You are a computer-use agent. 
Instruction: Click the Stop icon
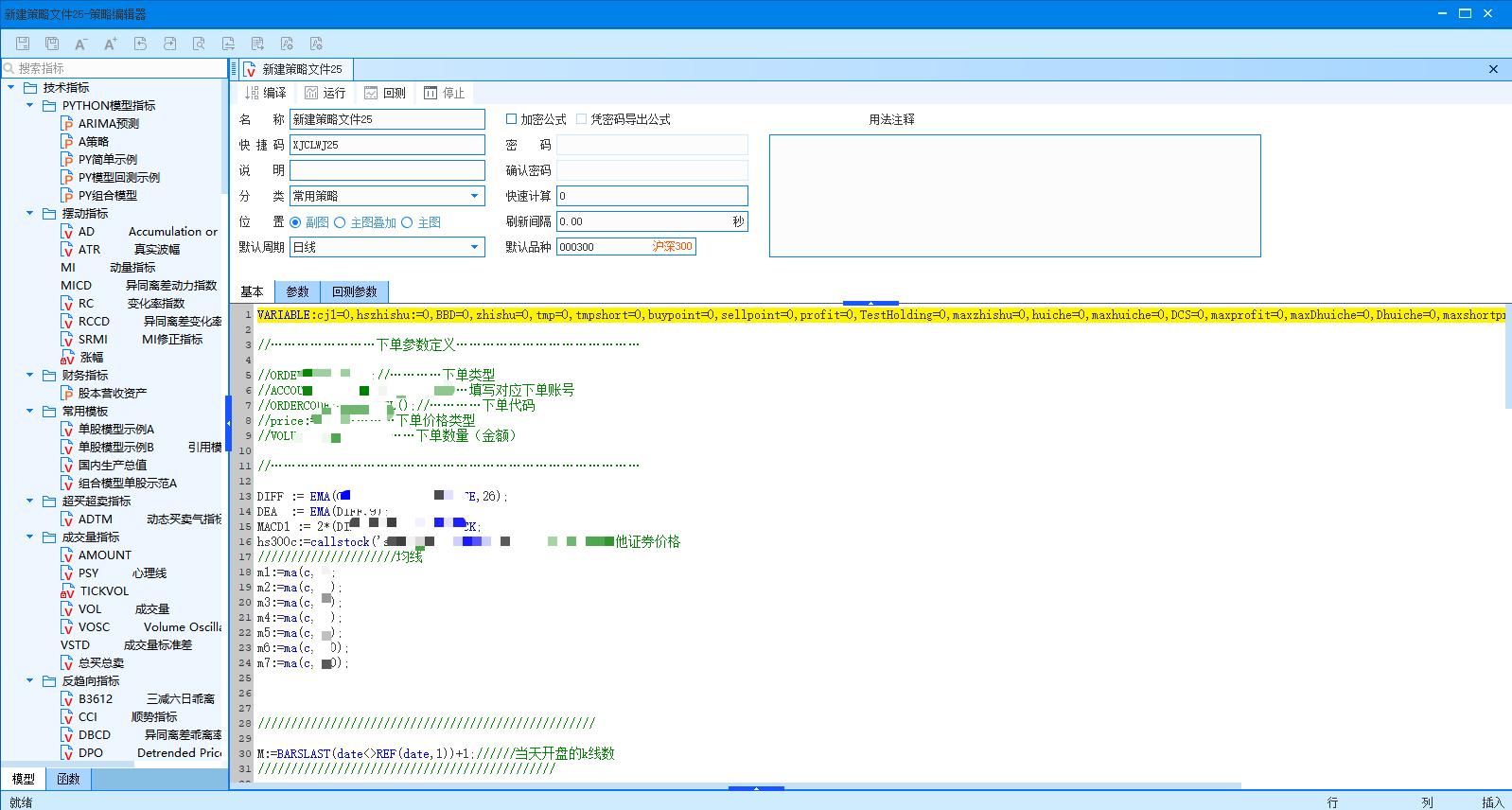click(x=431, y=93)
